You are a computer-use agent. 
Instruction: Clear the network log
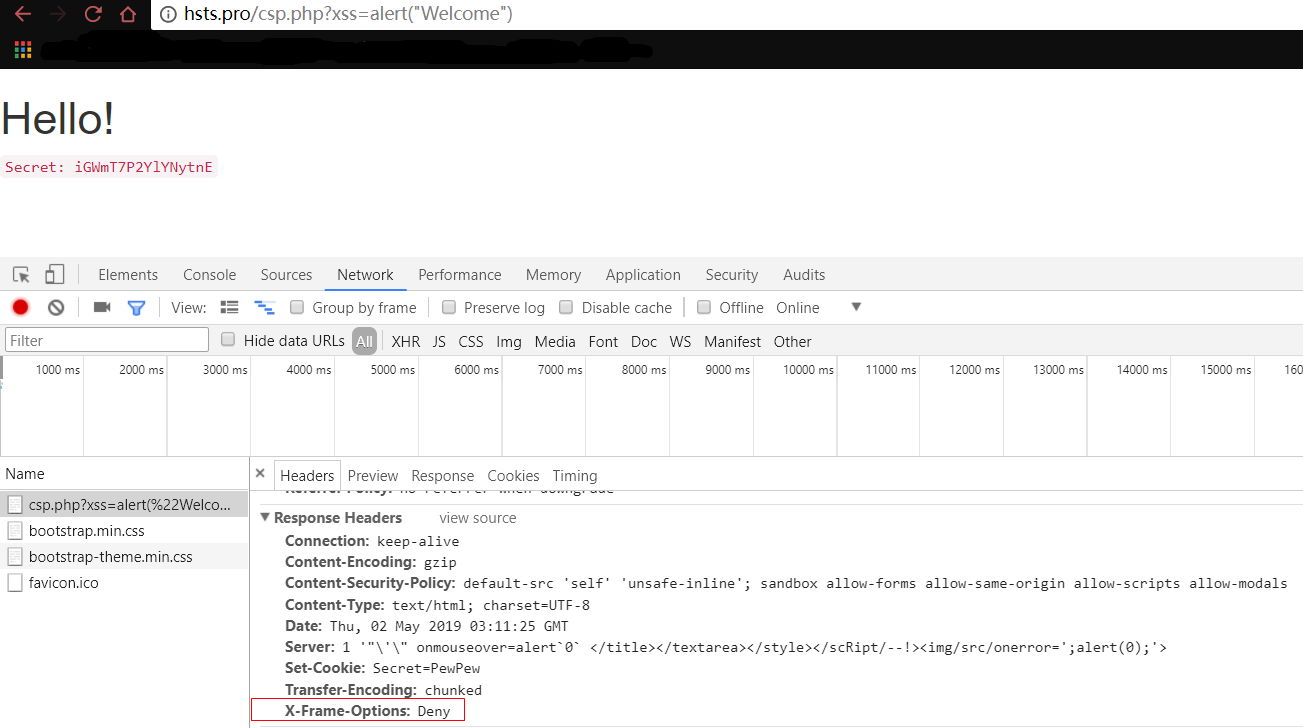coord(56,308)
